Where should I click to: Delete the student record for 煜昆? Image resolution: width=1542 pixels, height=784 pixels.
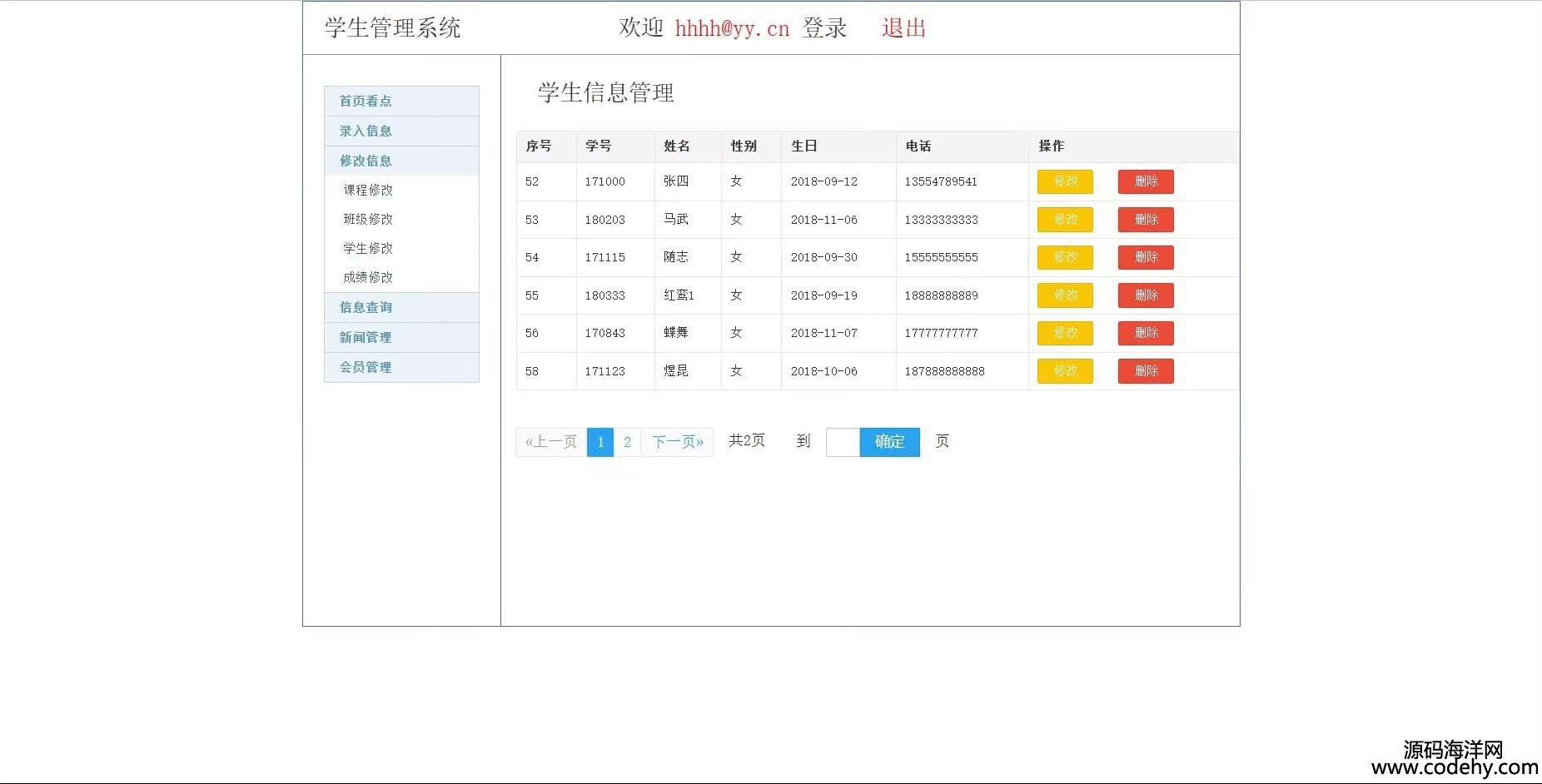click(x=1145, y=371)
